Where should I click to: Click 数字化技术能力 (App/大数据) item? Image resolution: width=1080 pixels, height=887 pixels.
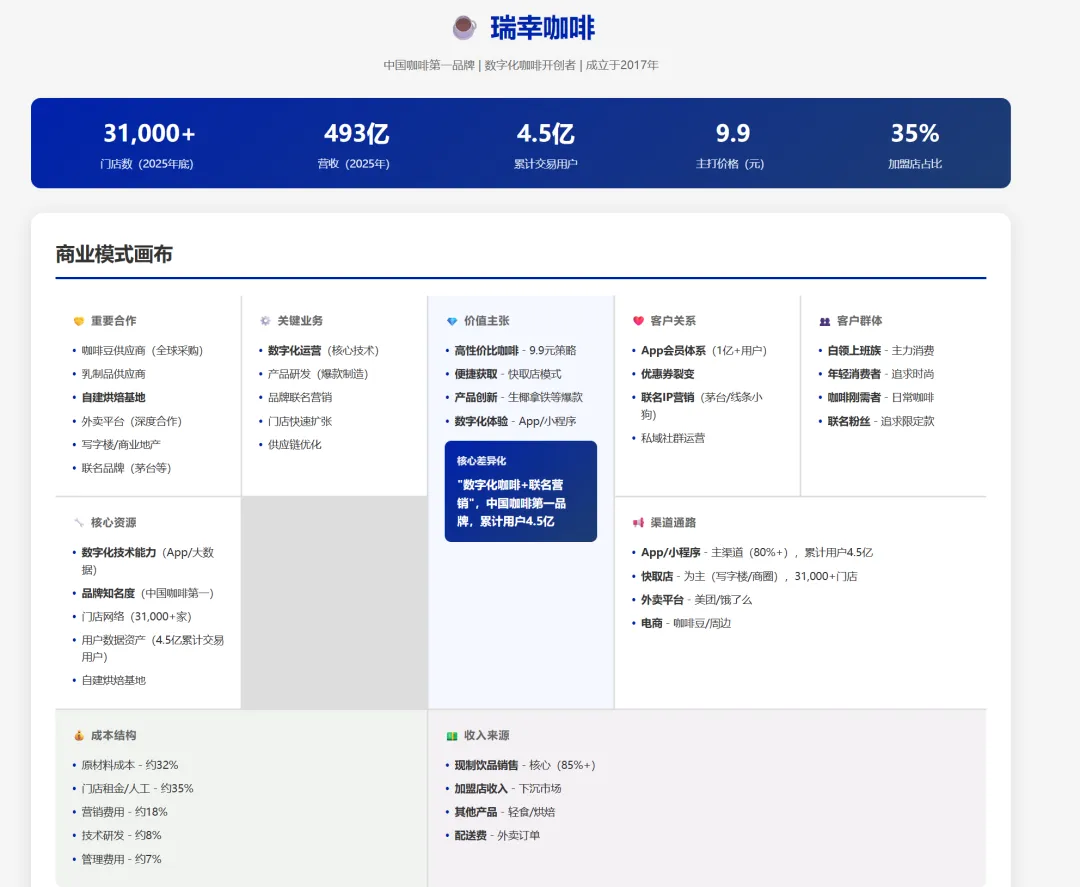148,561
